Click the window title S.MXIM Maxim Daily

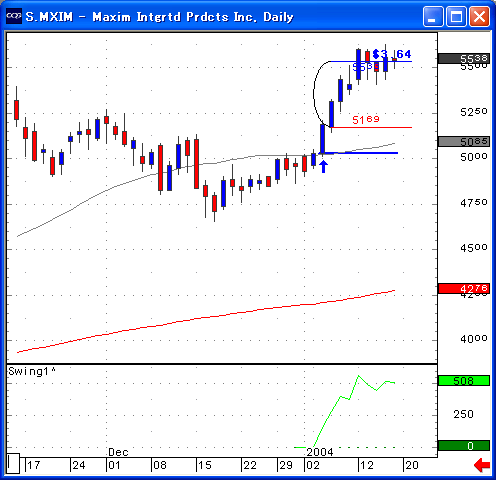[x=159, y=17]
